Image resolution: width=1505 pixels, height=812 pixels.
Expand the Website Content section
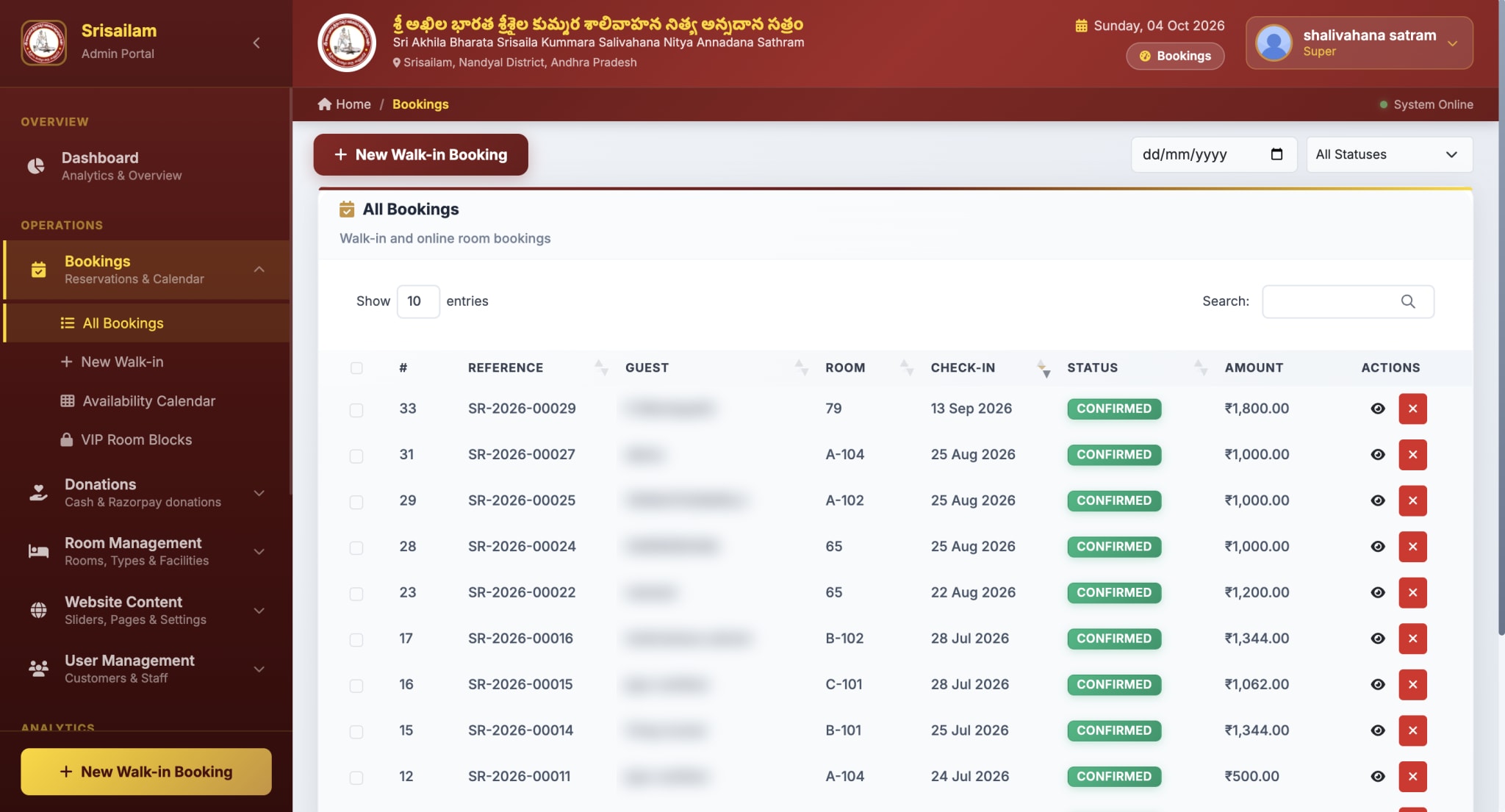point(146,610)
